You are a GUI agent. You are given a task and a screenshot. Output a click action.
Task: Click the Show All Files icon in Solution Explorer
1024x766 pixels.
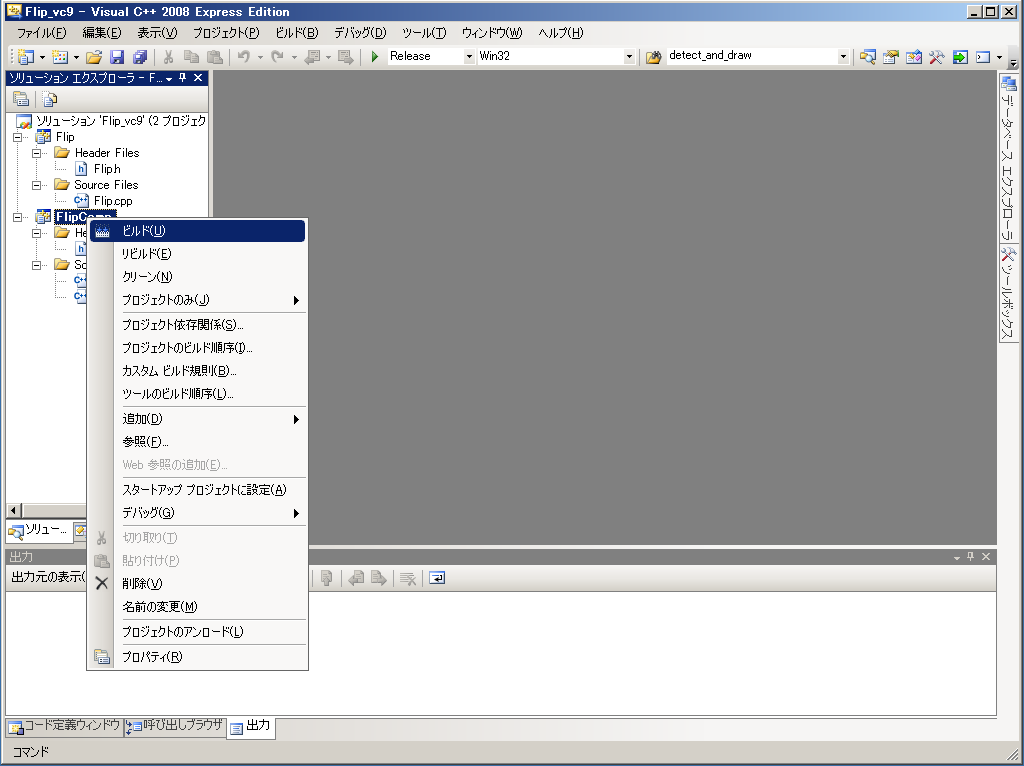click(50, 99)
